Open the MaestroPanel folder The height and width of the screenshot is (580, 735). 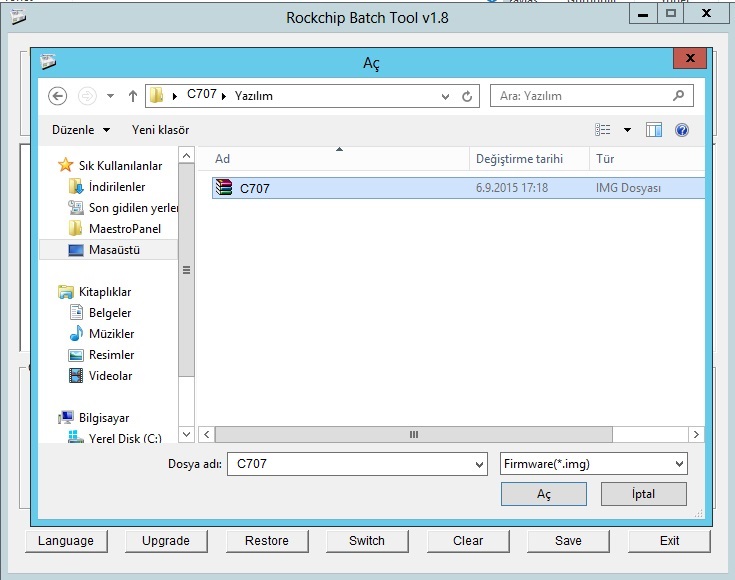125,229
